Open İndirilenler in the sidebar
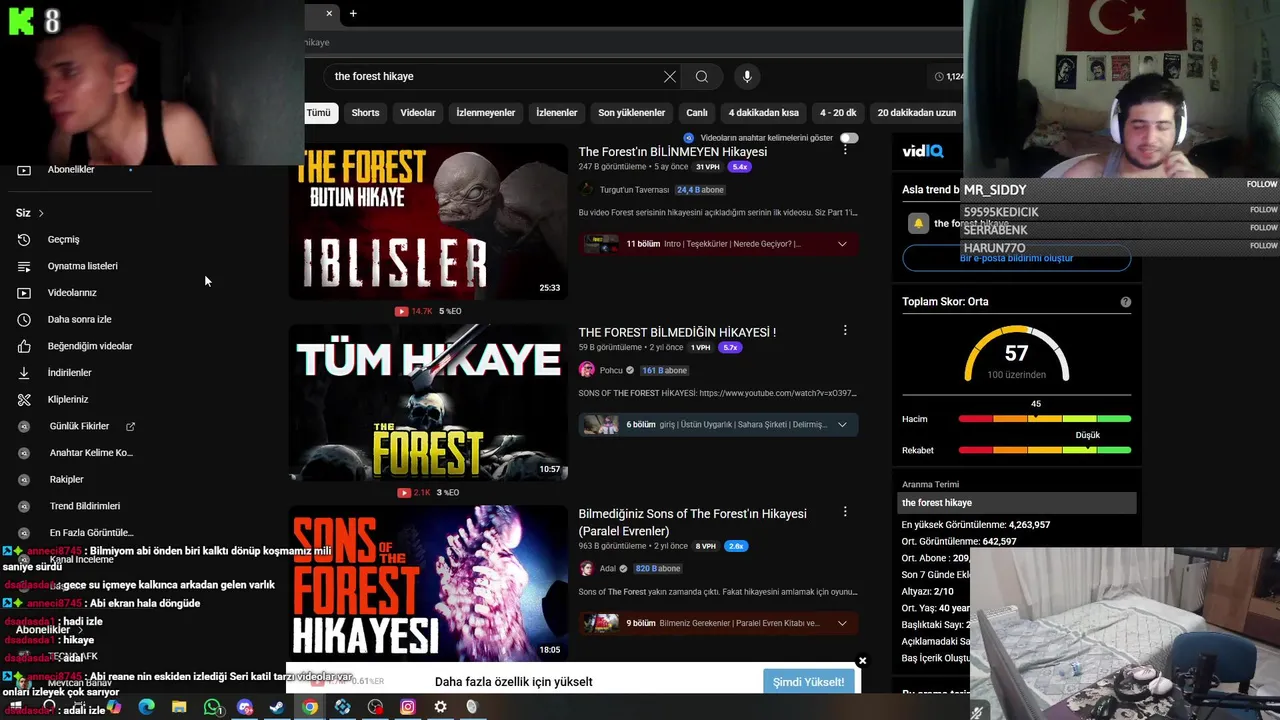The width and height of the screenshot is (1280, 720). (x=69, y=373)
